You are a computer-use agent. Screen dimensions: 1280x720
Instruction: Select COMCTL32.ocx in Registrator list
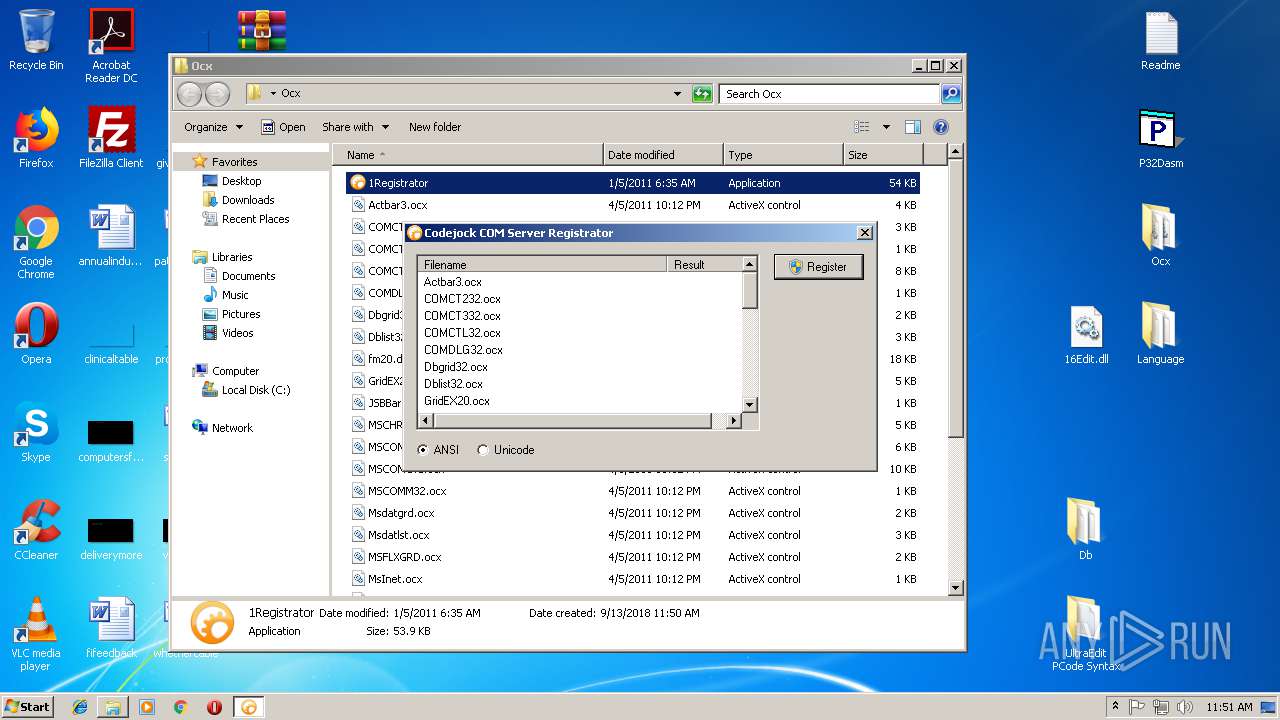[x=462, y=333]
